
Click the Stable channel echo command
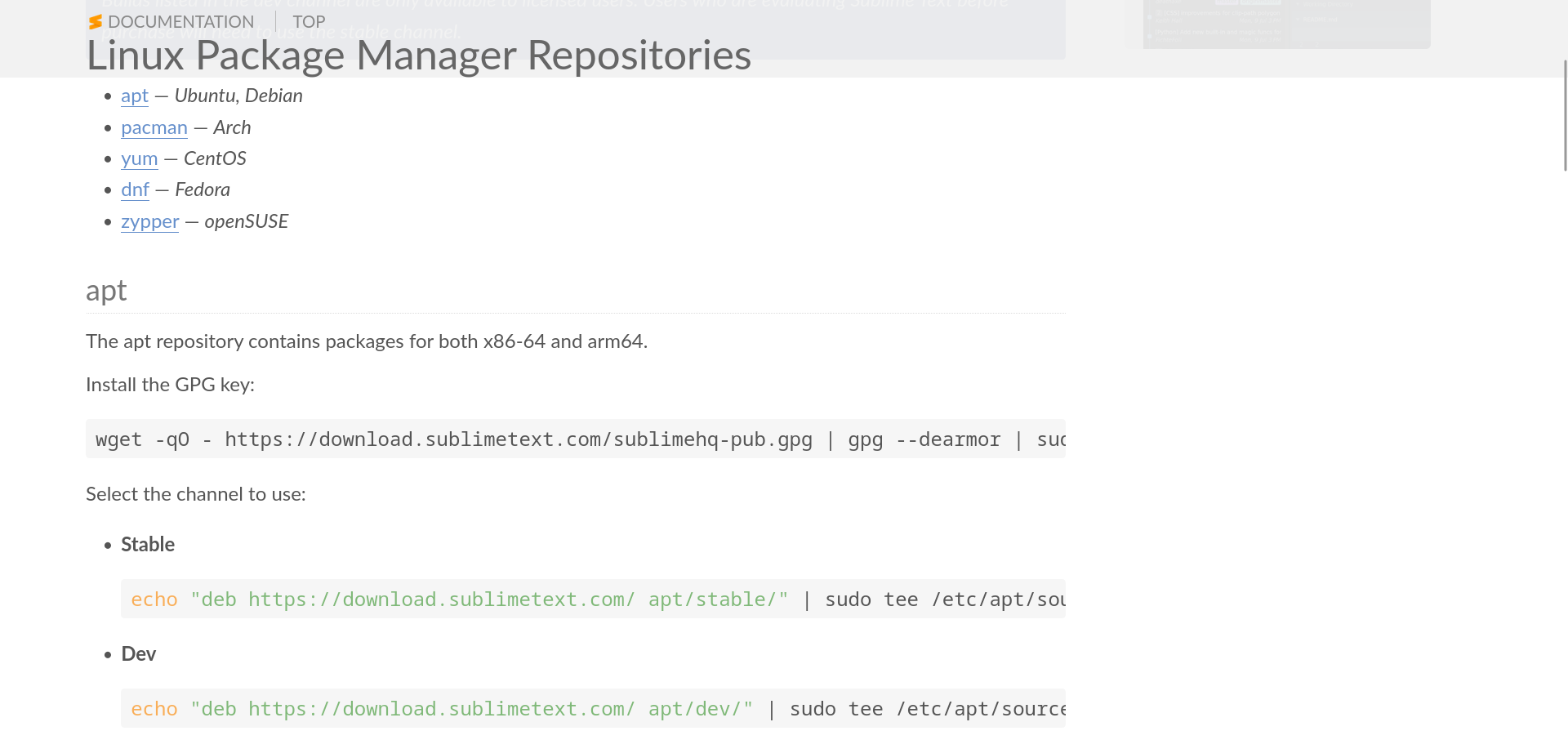tap(593, 599)
